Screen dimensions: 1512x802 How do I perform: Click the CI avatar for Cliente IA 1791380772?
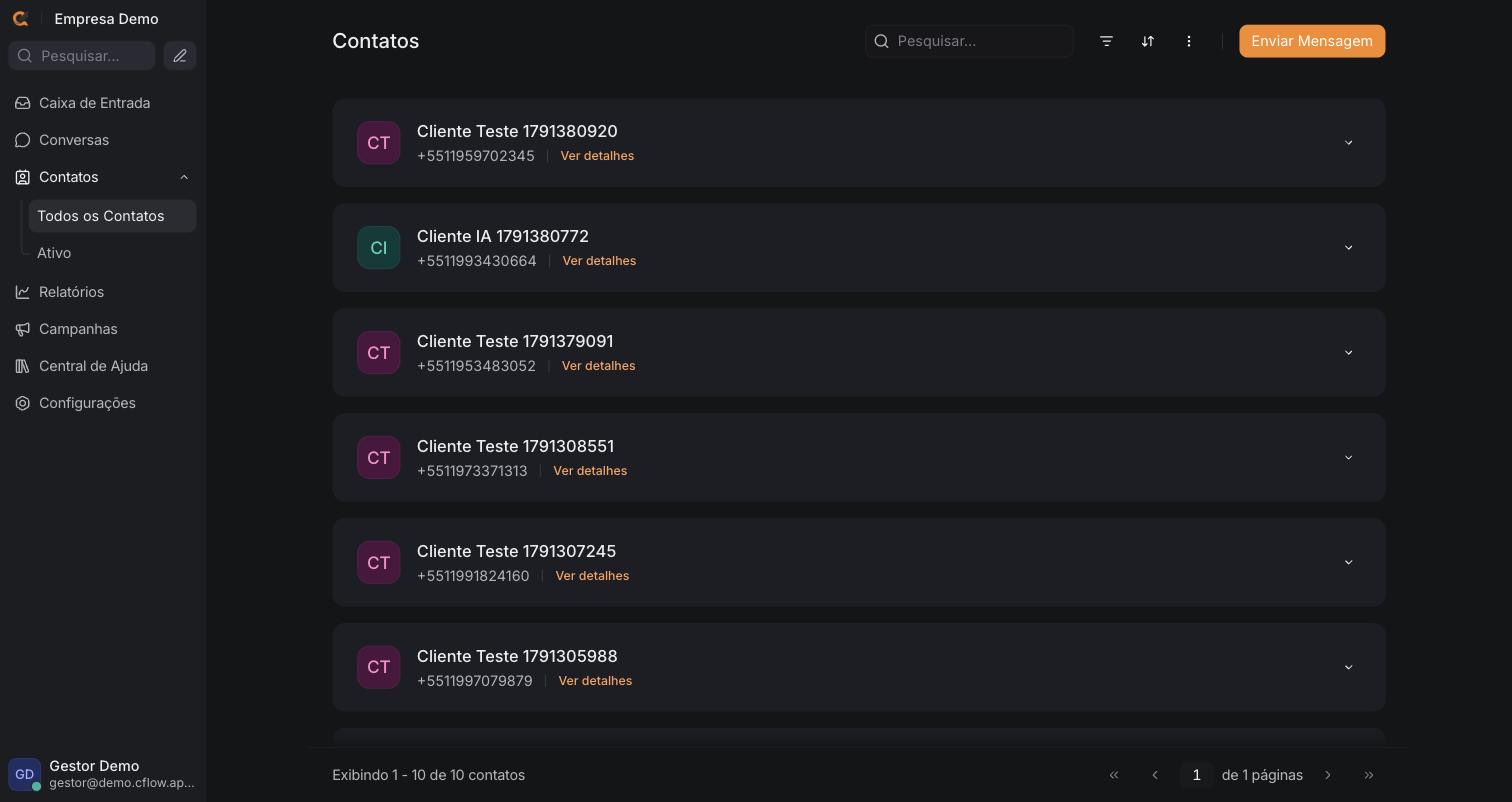point(379,248)
